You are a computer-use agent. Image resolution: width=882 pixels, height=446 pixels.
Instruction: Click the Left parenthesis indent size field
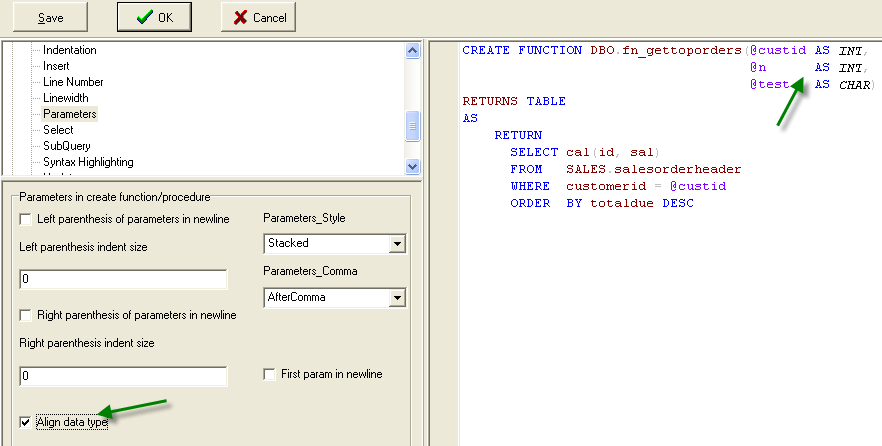pos(123,280)
